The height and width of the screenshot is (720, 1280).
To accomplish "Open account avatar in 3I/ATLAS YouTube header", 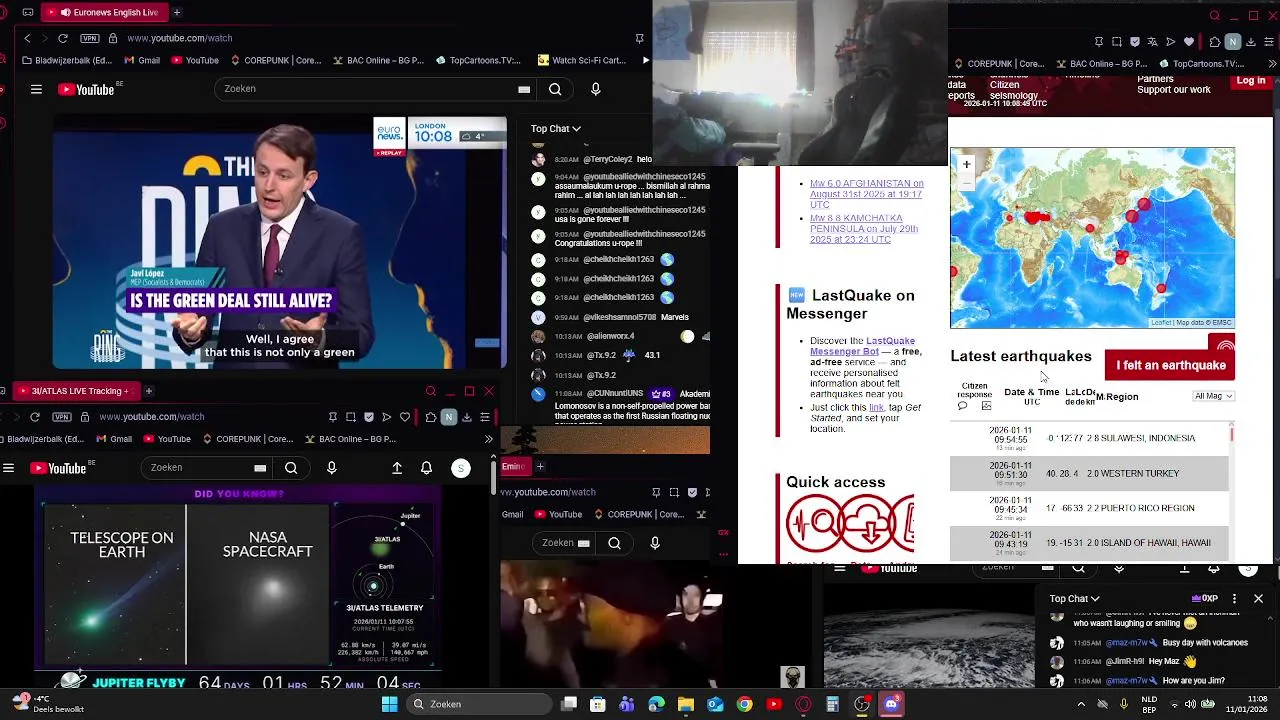I will [x=461, y=468].
